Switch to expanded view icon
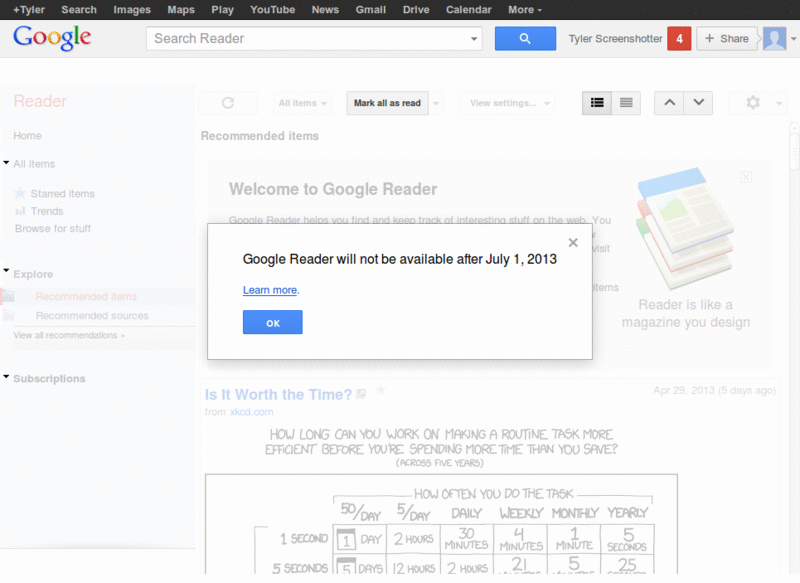 (597, 103)
